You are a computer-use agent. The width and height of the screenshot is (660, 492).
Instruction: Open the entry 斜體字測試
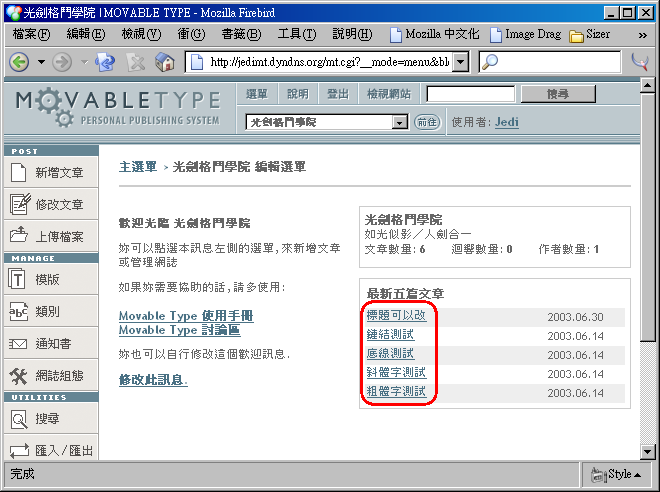tap(396, 372)
